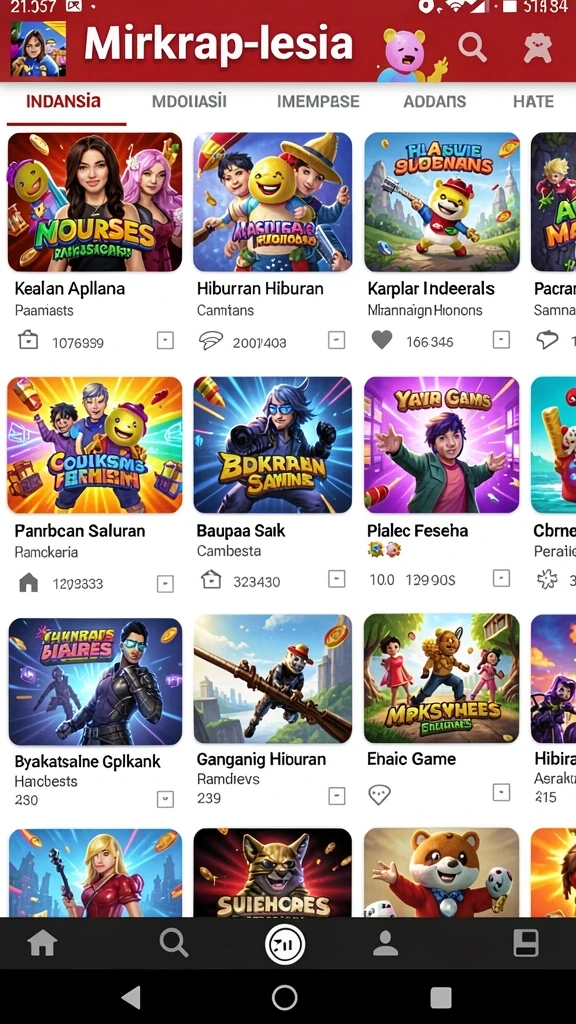576x1024 pixels.
Task: Open the person profile icon in bottom bar
Action: [385, 943]
